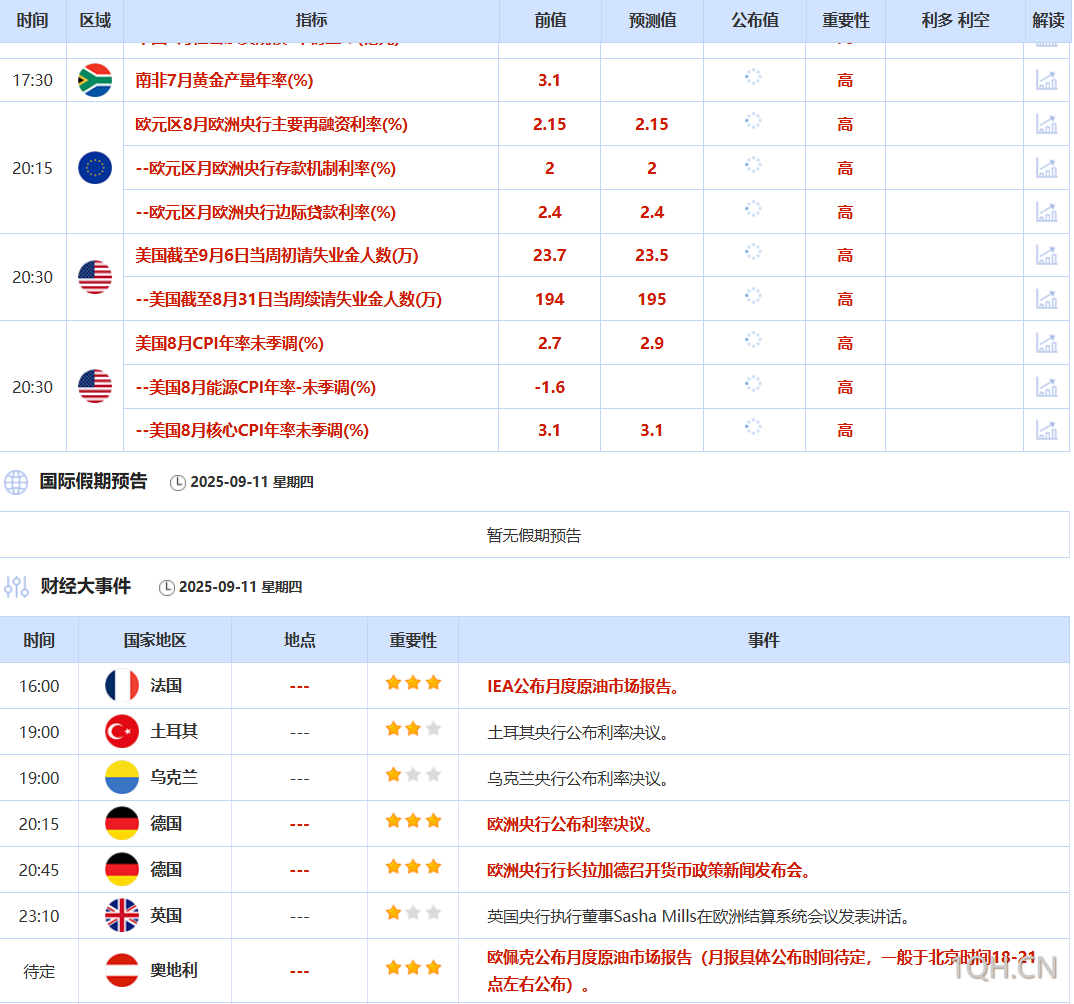This screenshot has width=1074, height=1004.
Task: Click the US flag beside 初请失业金人数
Action: (x=94, y=277)
